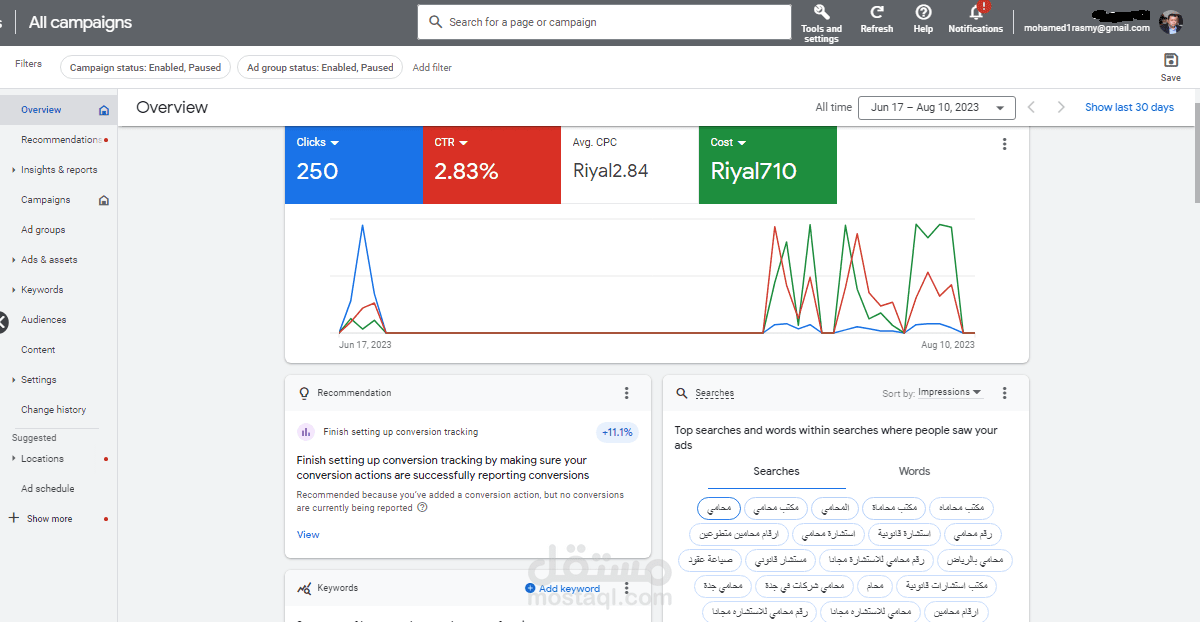Image resolution: width=1200 pixels, height=622 pixels.
Task: Open the chart card three-dot menu
Action: [x=1005, y=144]
